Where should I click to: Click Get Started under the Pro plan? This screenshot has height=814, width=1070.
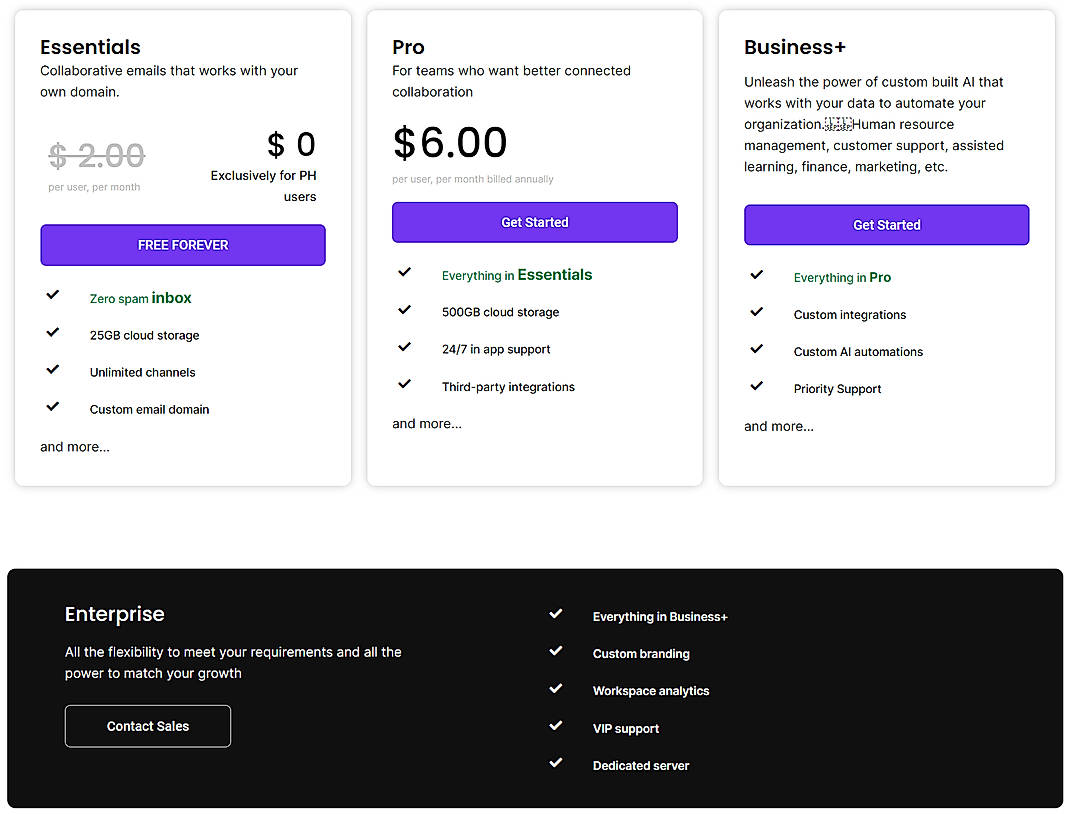[x=534, y=222]
